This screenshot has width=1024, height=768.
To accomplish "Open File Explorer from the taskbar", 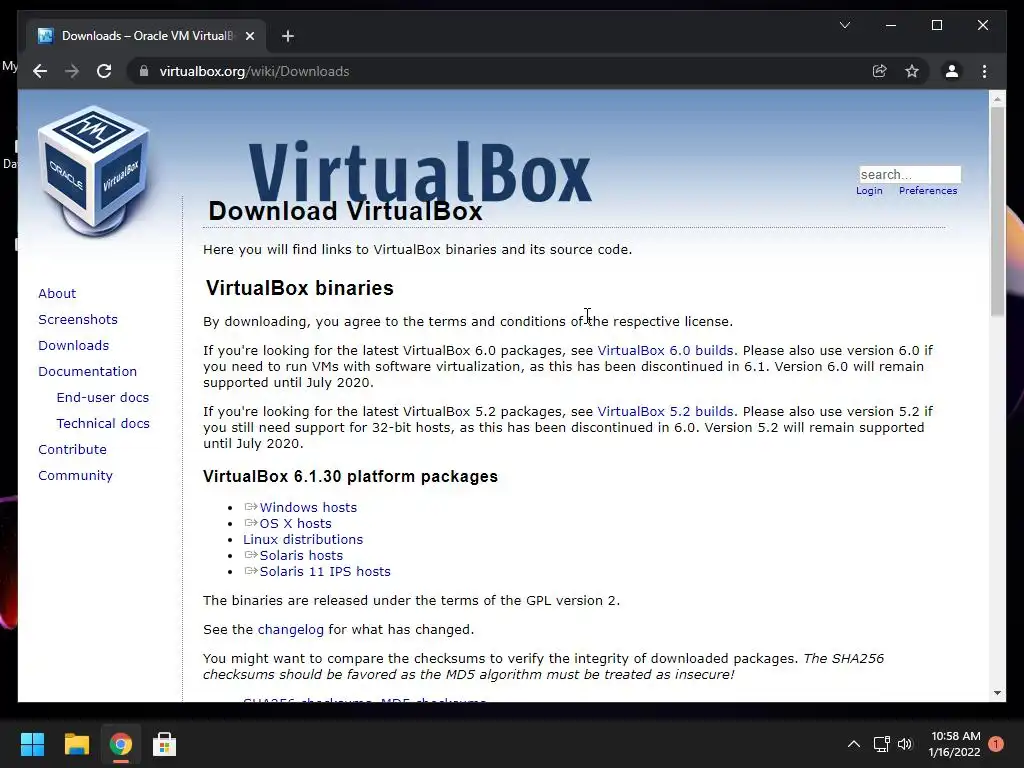I will [x=76, y=744].
